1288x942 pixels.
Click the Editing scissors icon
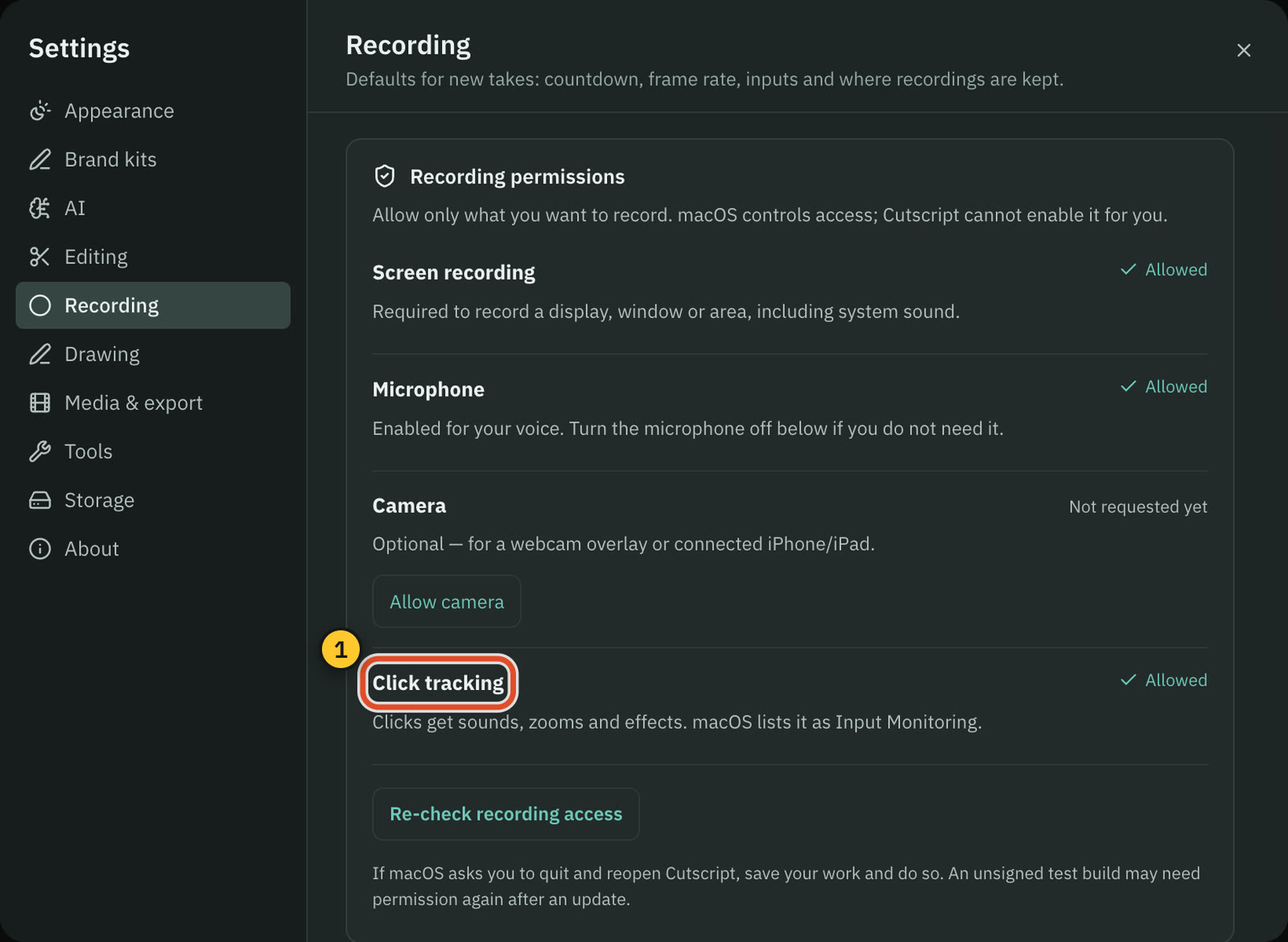(39, 257)
